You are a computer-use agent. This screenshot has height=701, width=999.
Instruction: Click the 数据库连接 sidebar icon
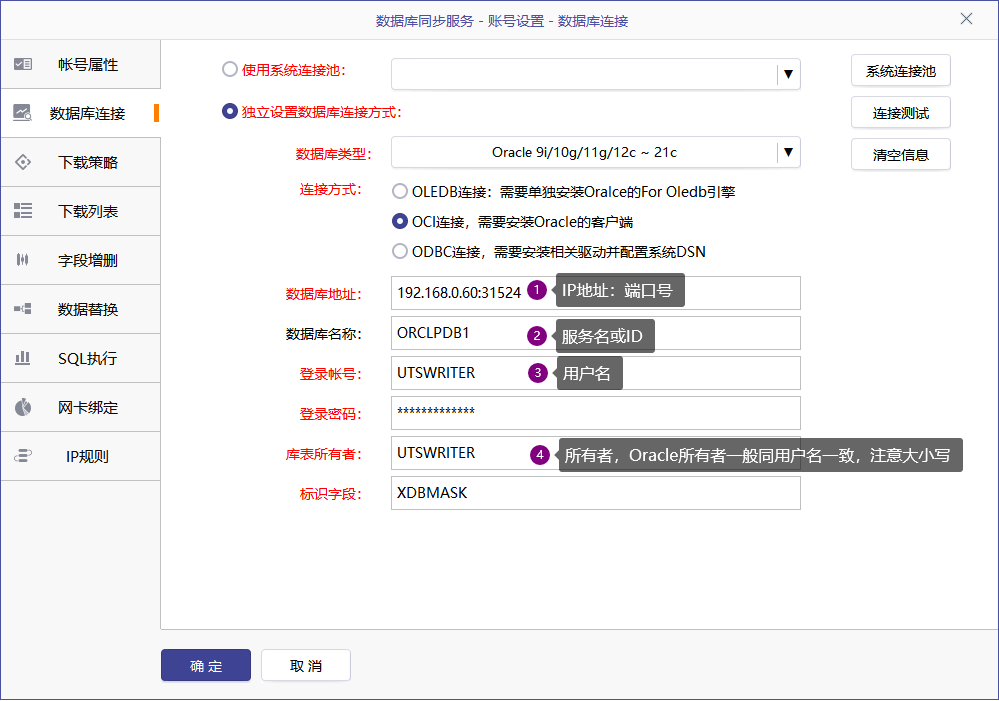(x=22, y=113)
